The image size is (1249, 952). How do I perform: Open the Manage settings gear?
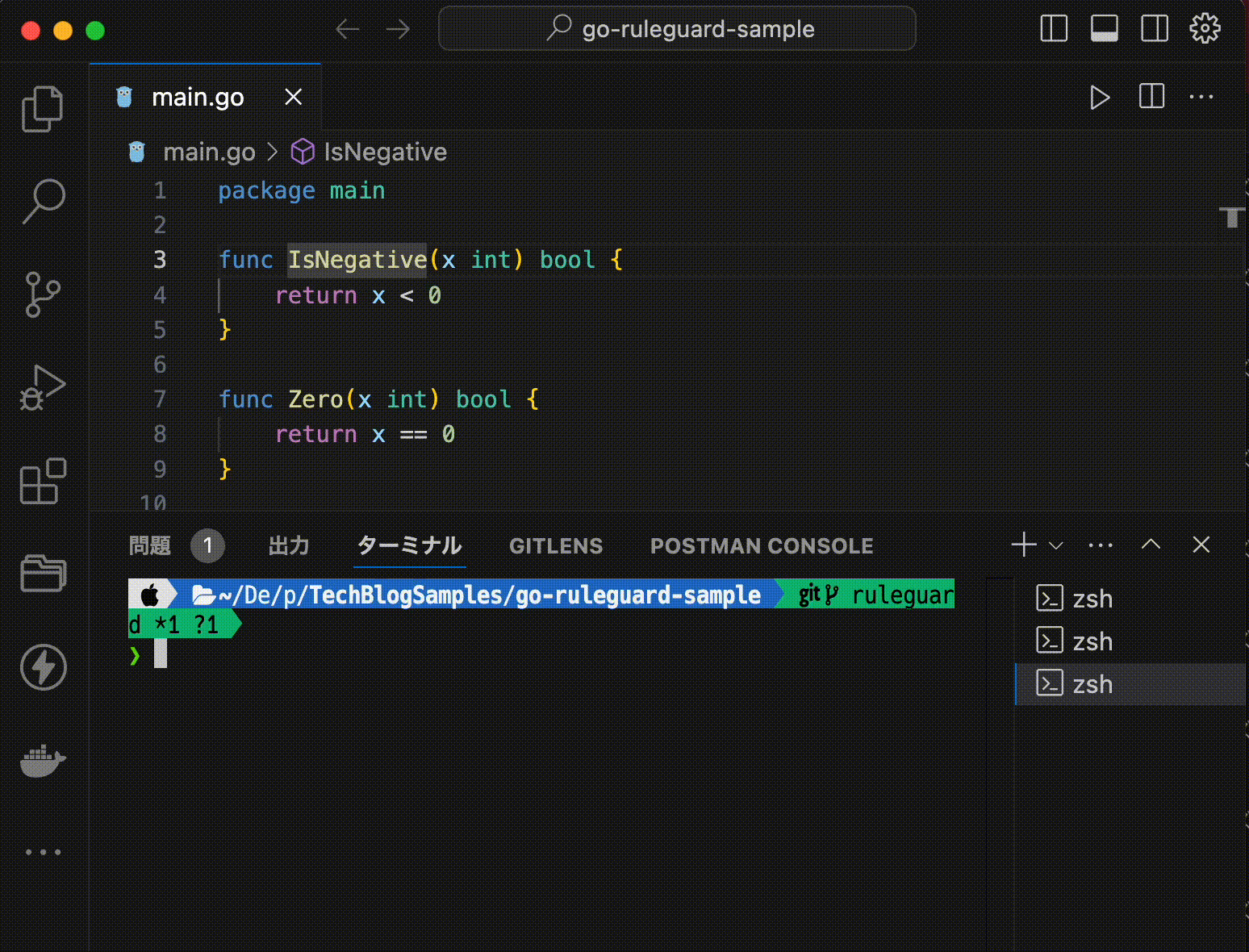click(1205, 28)
